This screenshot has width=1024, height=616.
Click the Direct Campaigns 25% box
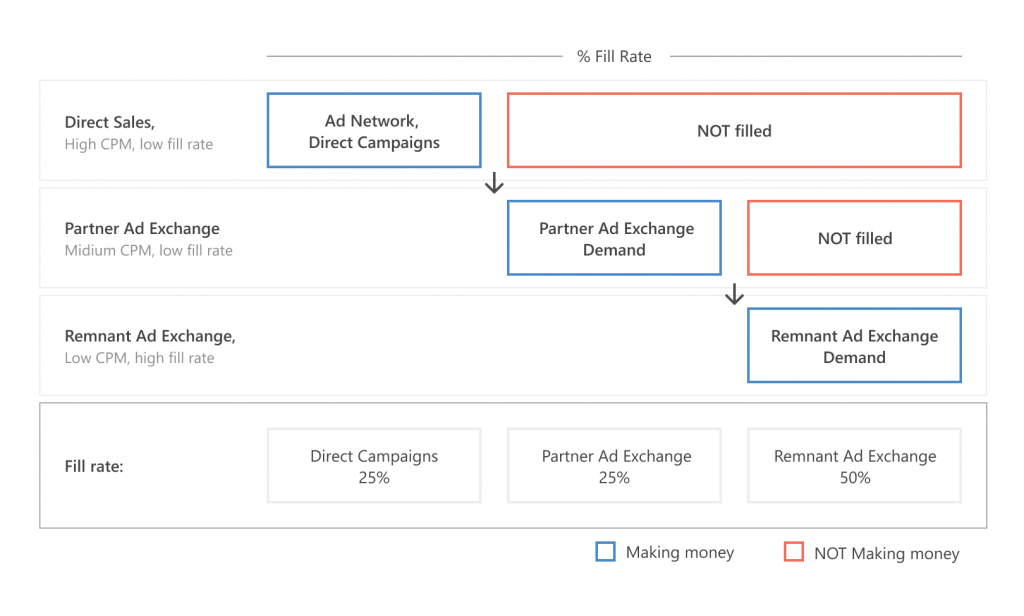pyautogui.click(x=373, y=465)
